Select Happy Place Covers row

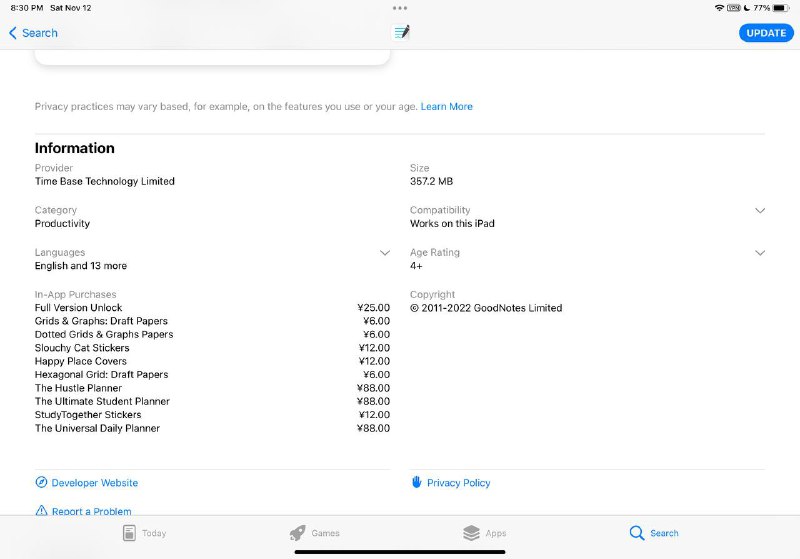pos(212,361)
